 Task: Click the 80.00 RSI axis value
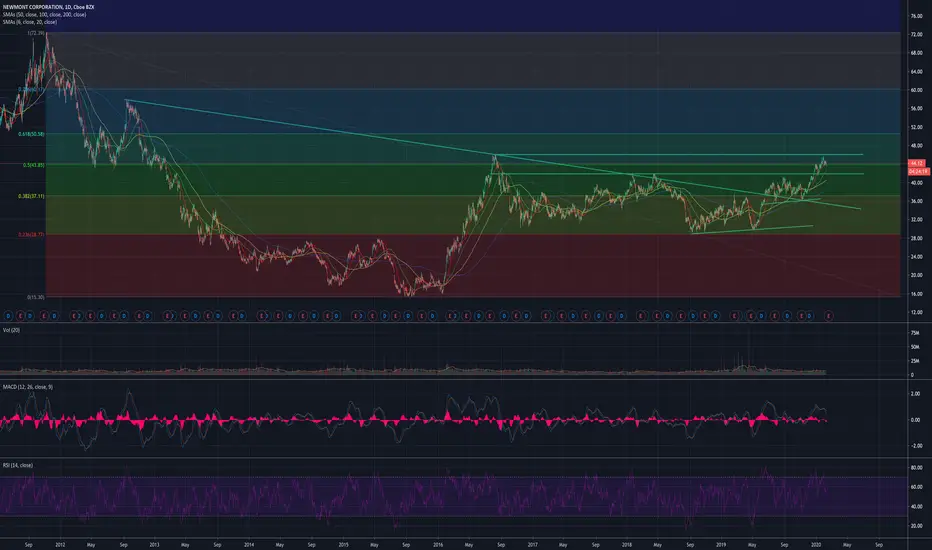tap(916, 468)
